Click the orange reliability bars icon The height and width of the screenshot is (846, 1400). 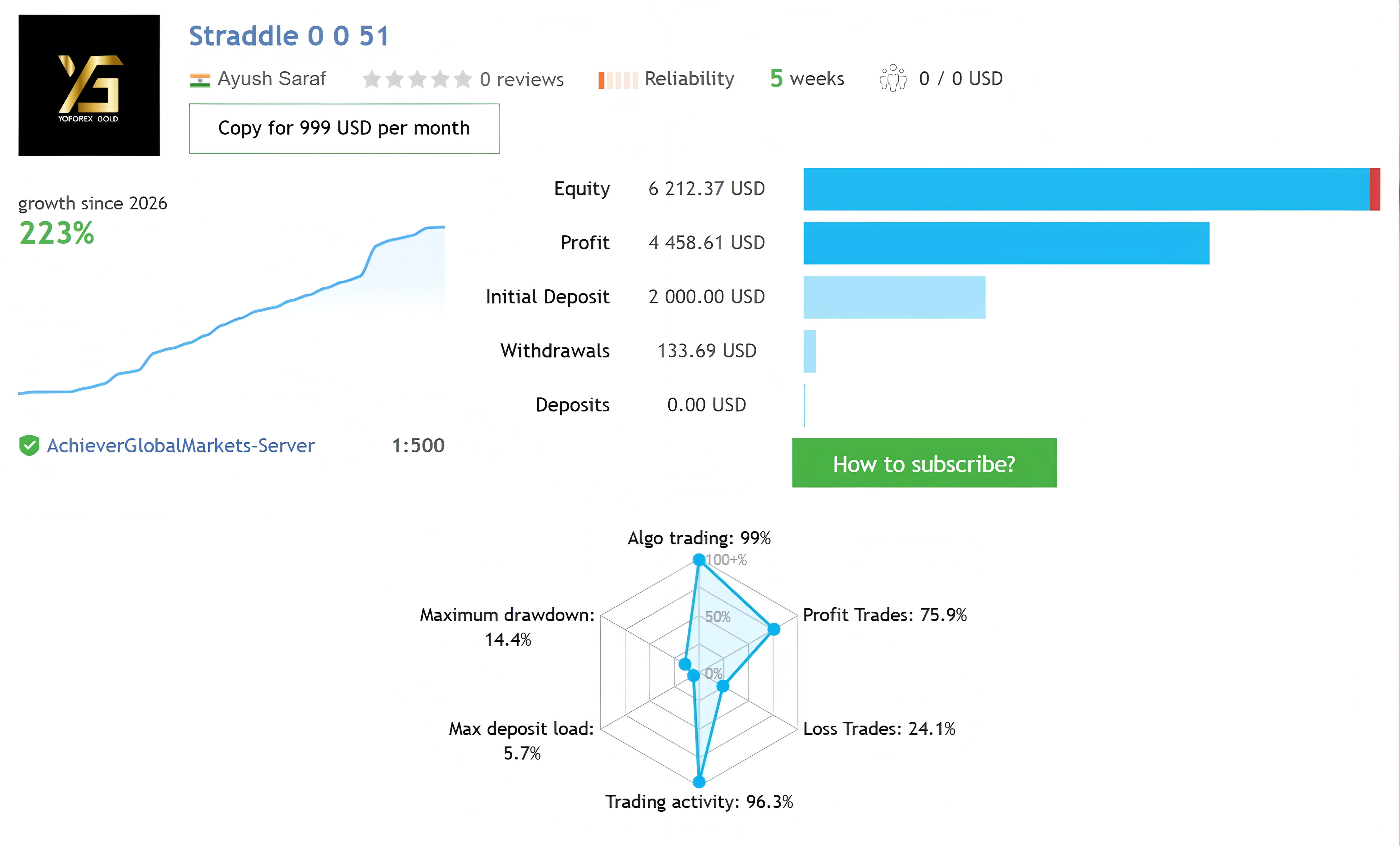[x=618, y=80]
